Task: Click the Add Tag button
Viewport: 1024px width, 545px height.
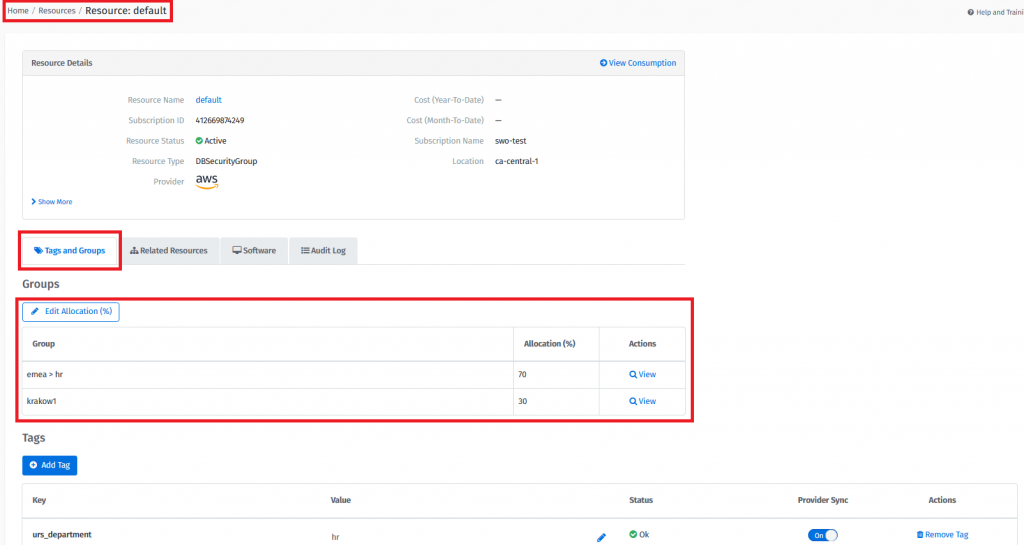Action: click(x=50, y=466)
